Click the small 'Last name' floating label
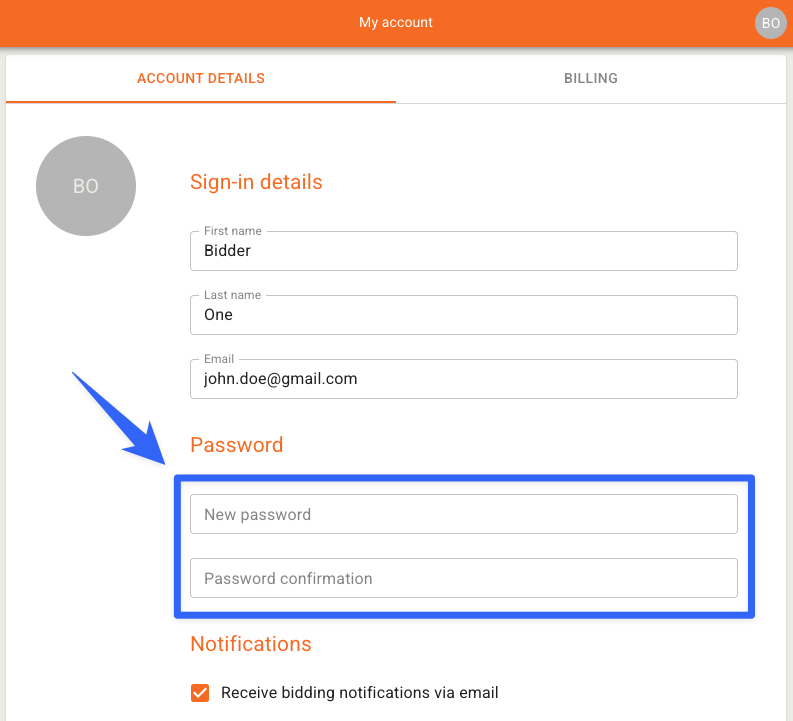The height and width of the screenshot is (721, 793). (x=232, y=295)
